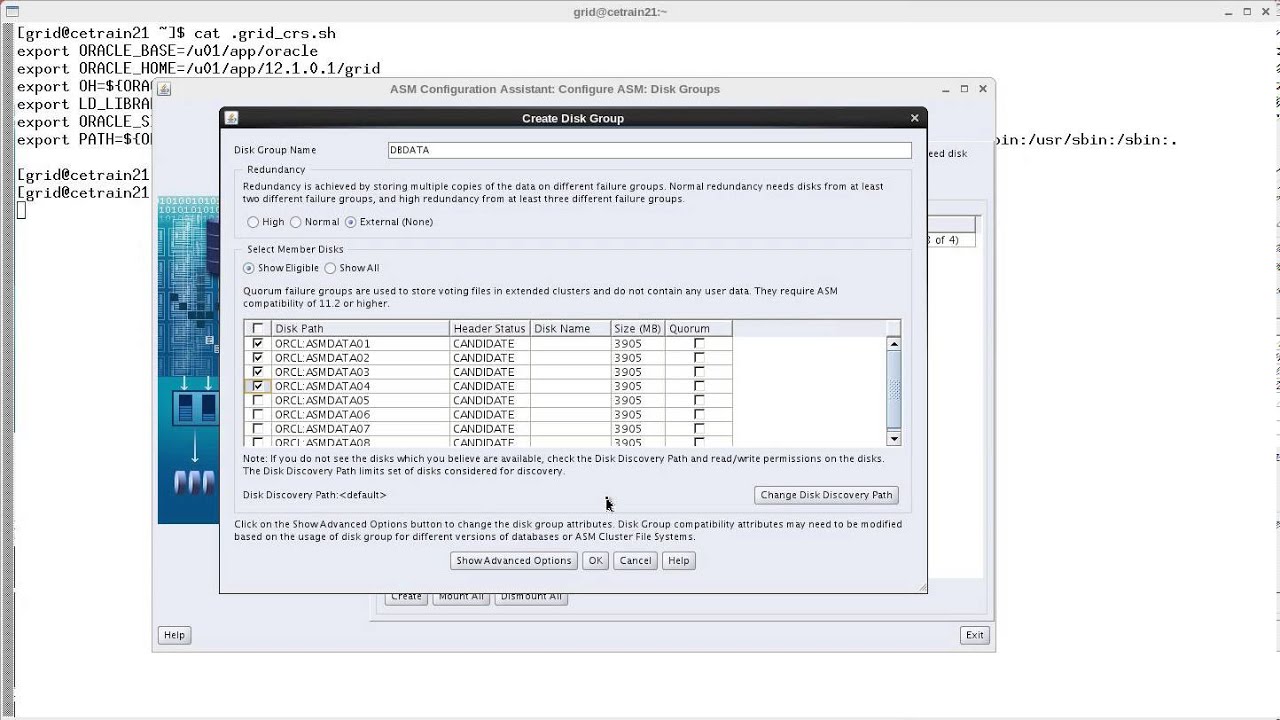
Task: Check disk ORCL:ASMDATA06
Action: [x=258, y=414]
